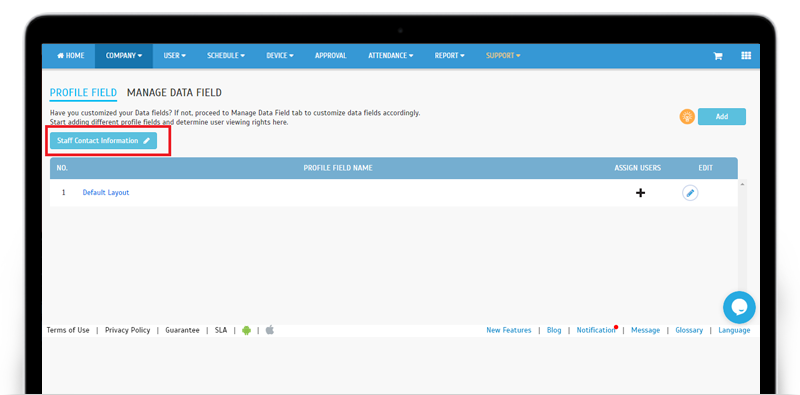Open the Default Layout link
This screenshot has height=395, width=800.
pyautogui.click(x=106, y=192)
